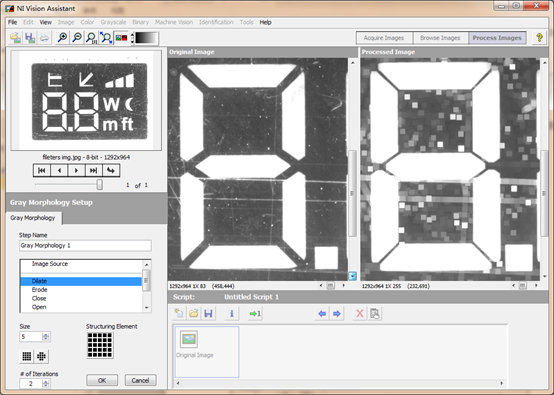Viewport: 554px width, 395px height.
Task: Click the Cancel button
Action: [140, 380]
